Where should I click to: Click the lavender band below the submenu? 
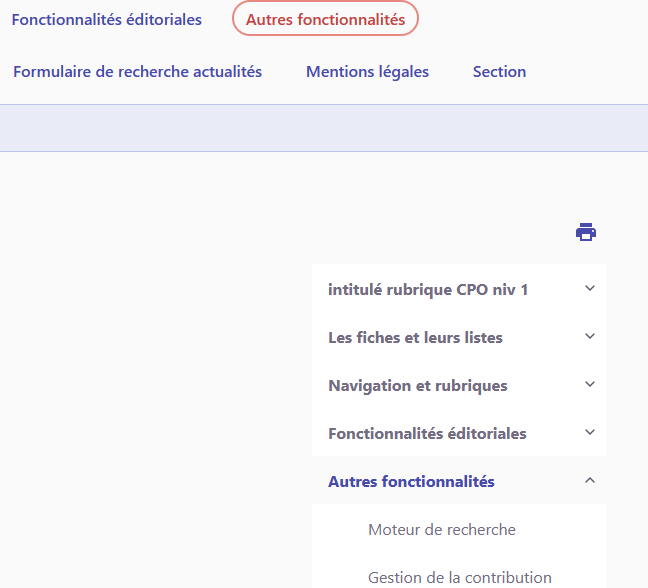324,128
